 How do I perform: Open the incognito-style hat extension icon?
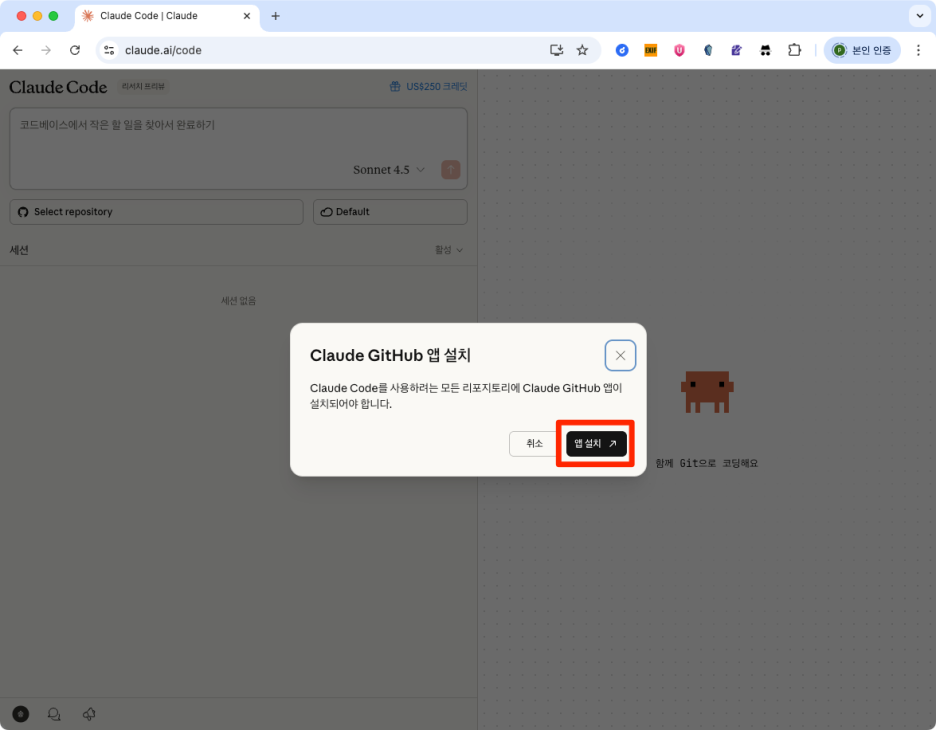pyautogui.click(x=765, y=50)
